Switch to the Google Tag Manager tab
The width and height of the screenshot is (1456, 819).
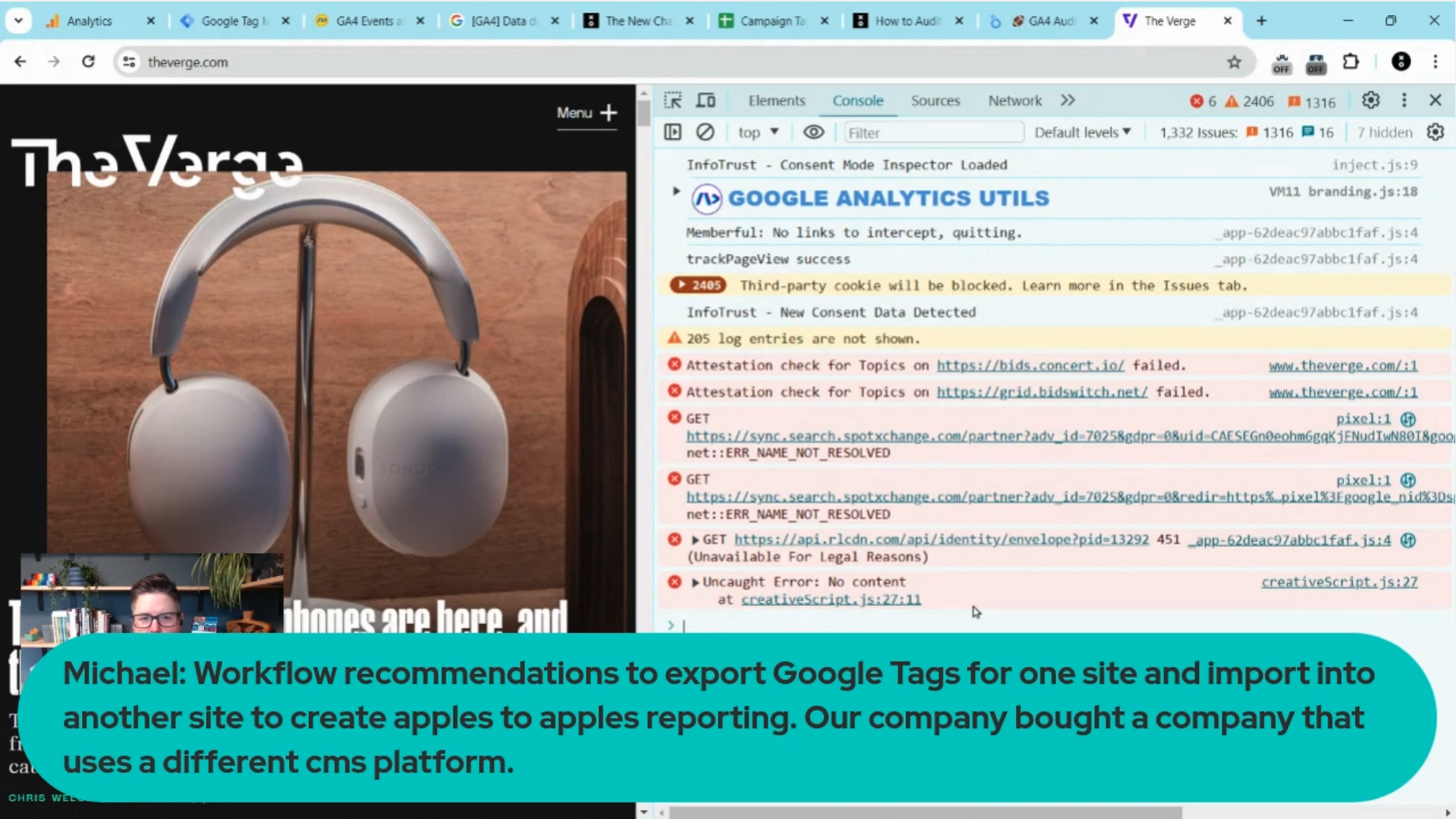[234, 21]
